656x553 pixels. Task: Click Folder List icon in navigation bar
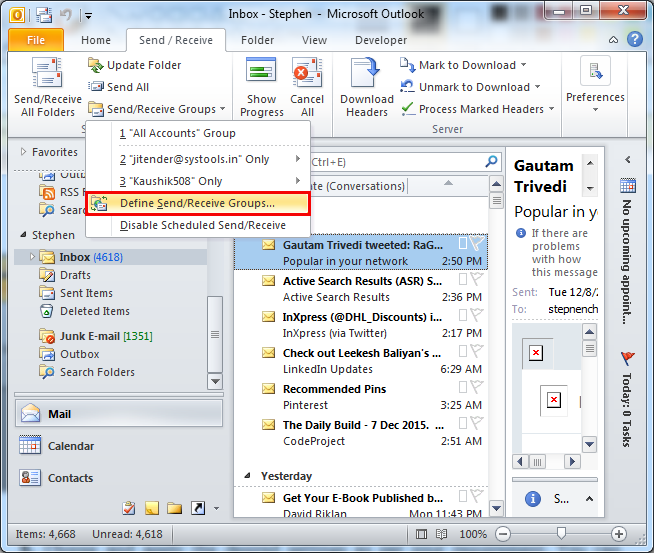[174, 508]
